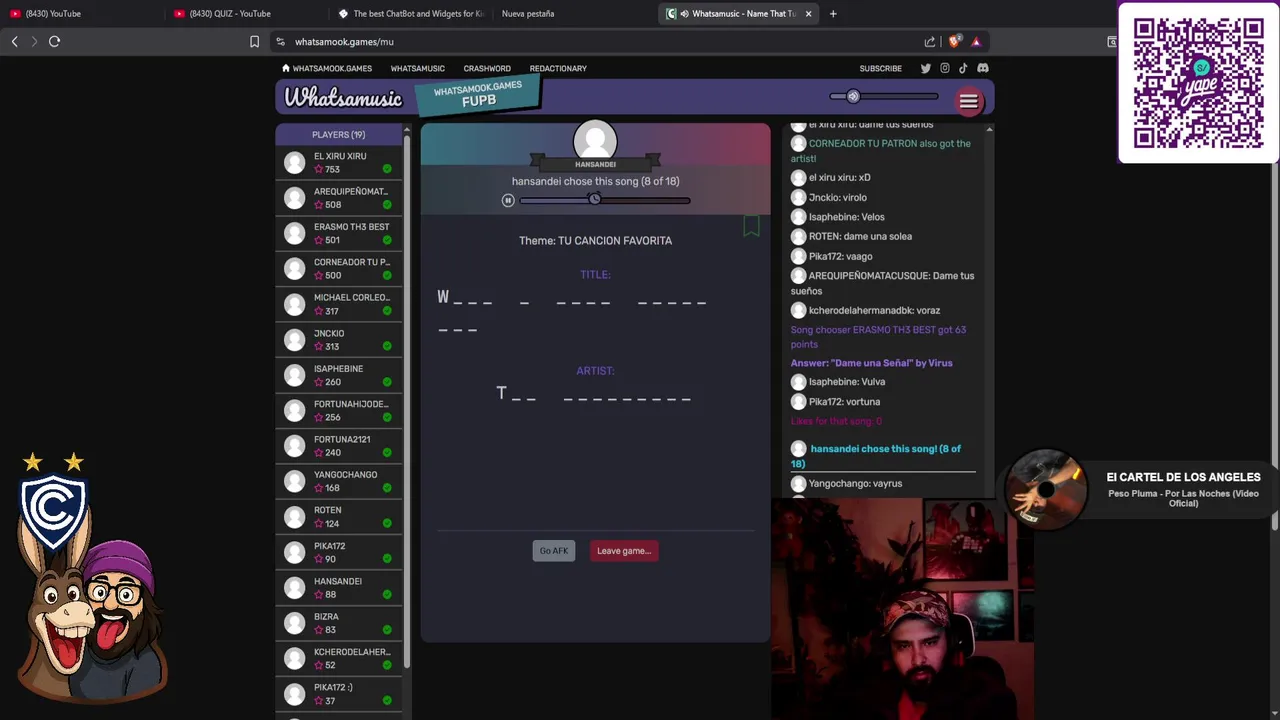This screenshot has width=1280, height=720.
Task: Select player ISAPHEBINE in list
Action: (x=339, y=375)
